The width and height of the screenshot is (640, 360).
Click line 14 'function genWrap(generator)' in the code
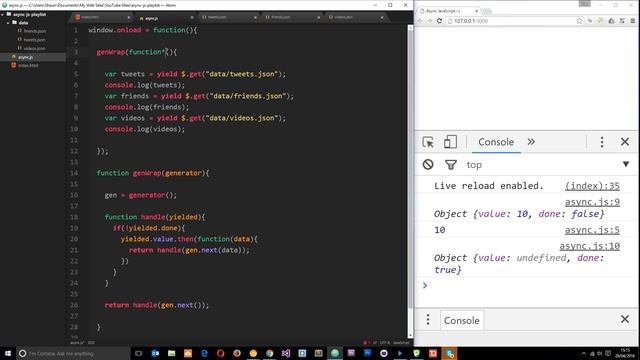pyautogui.click(x=153, y=173)
